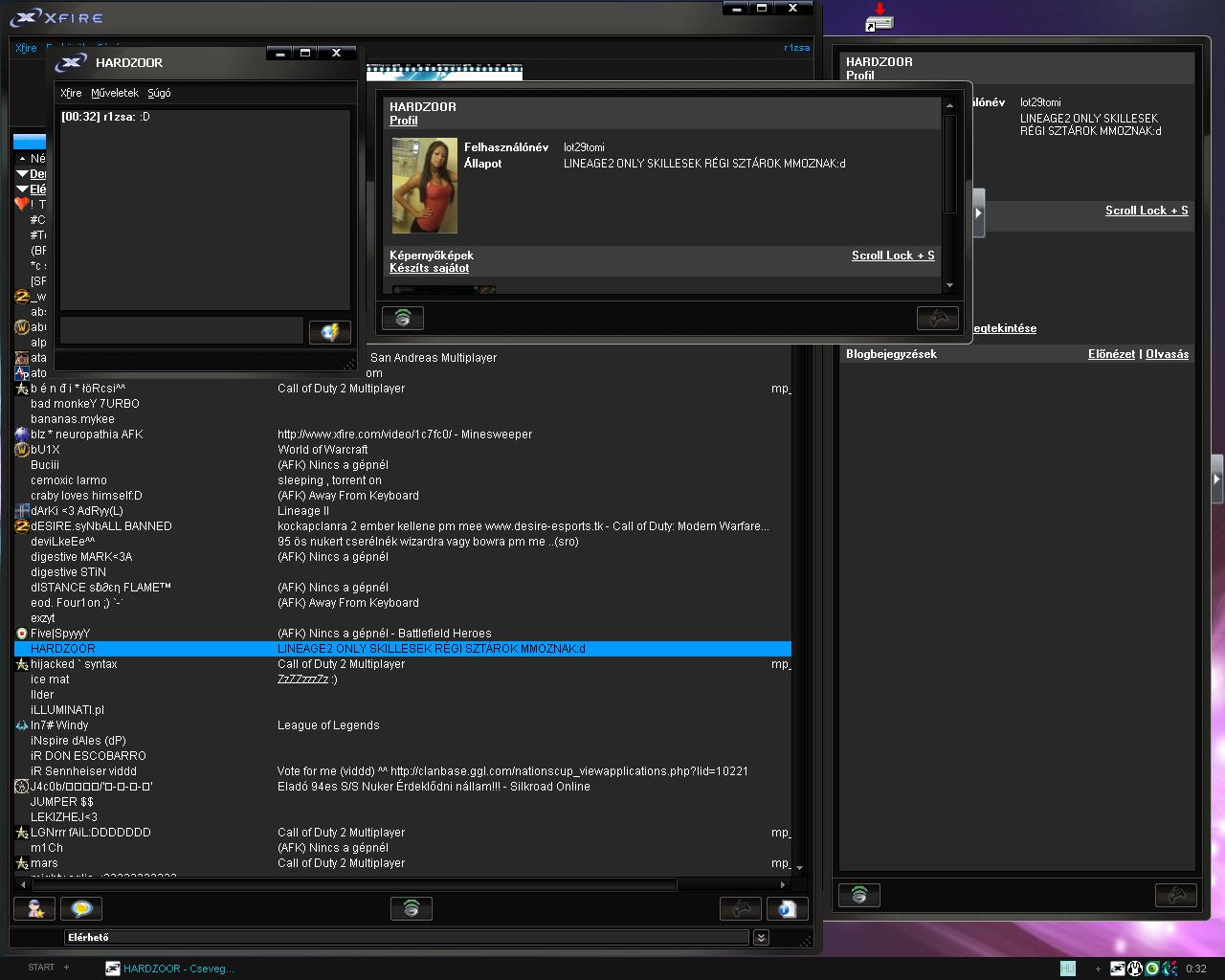Click the send message lightning icon

pyautogui.click(x=329, y=332)
